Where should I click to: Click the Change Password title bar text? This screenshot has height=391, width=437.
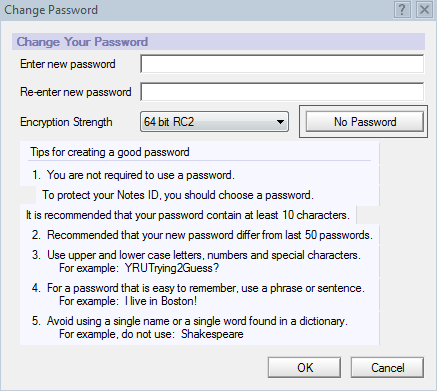tap(51, 10)
